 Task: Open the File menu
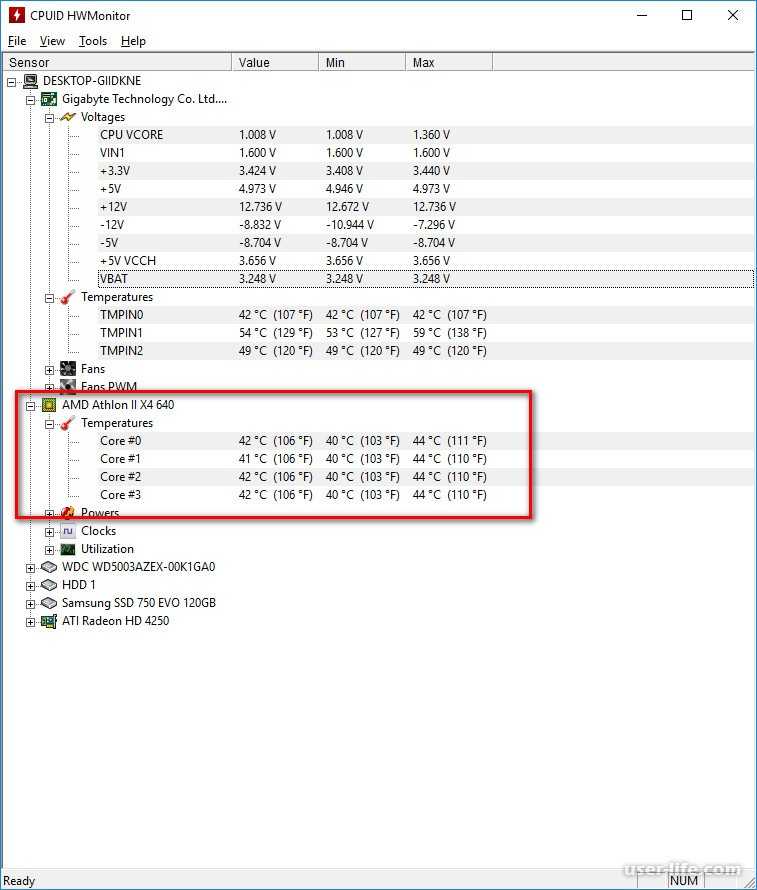pyautogui.click(x=17, y=41)
